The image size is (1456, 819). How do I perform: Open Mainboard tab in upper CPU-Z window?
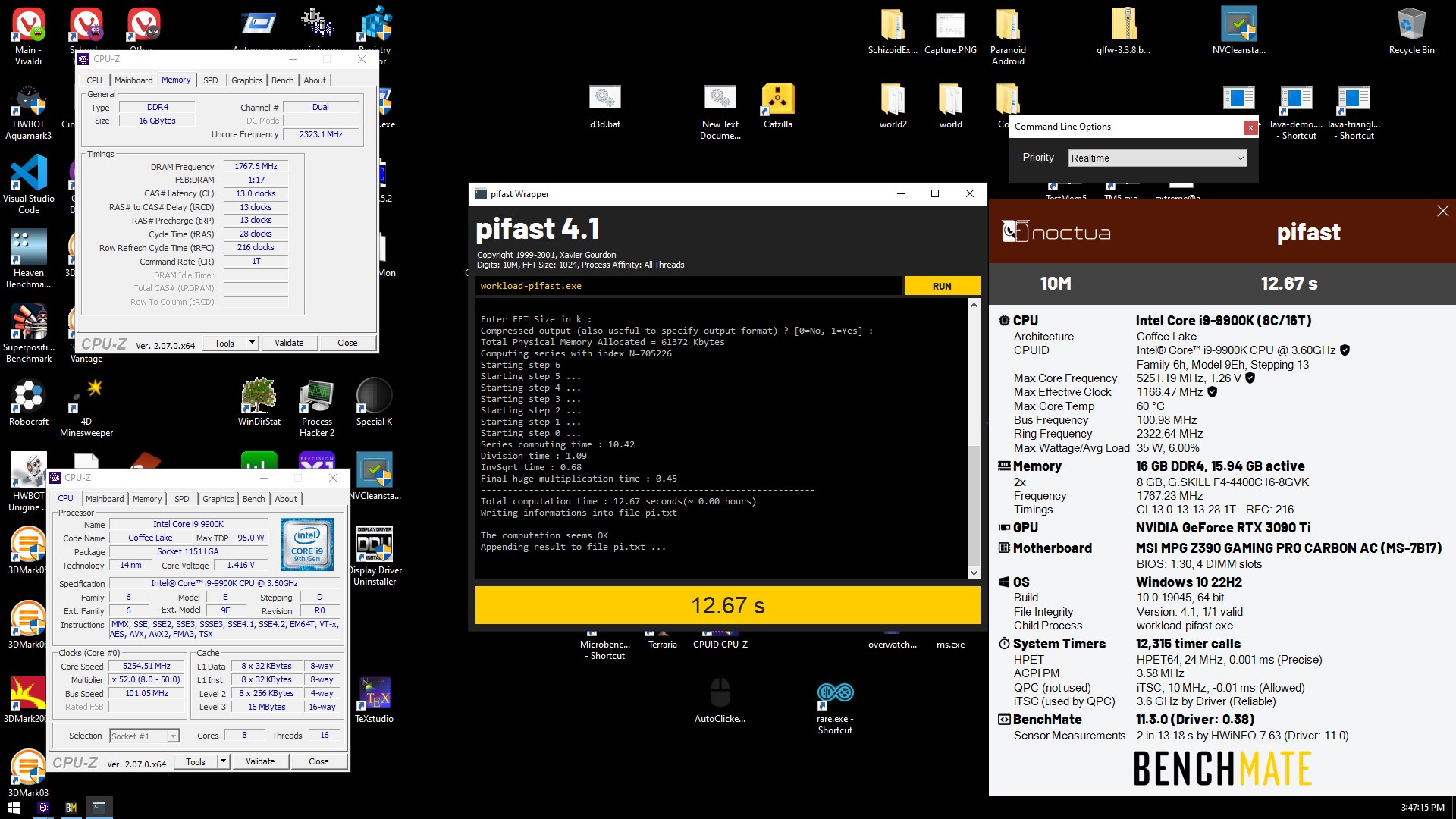[133, 80]
